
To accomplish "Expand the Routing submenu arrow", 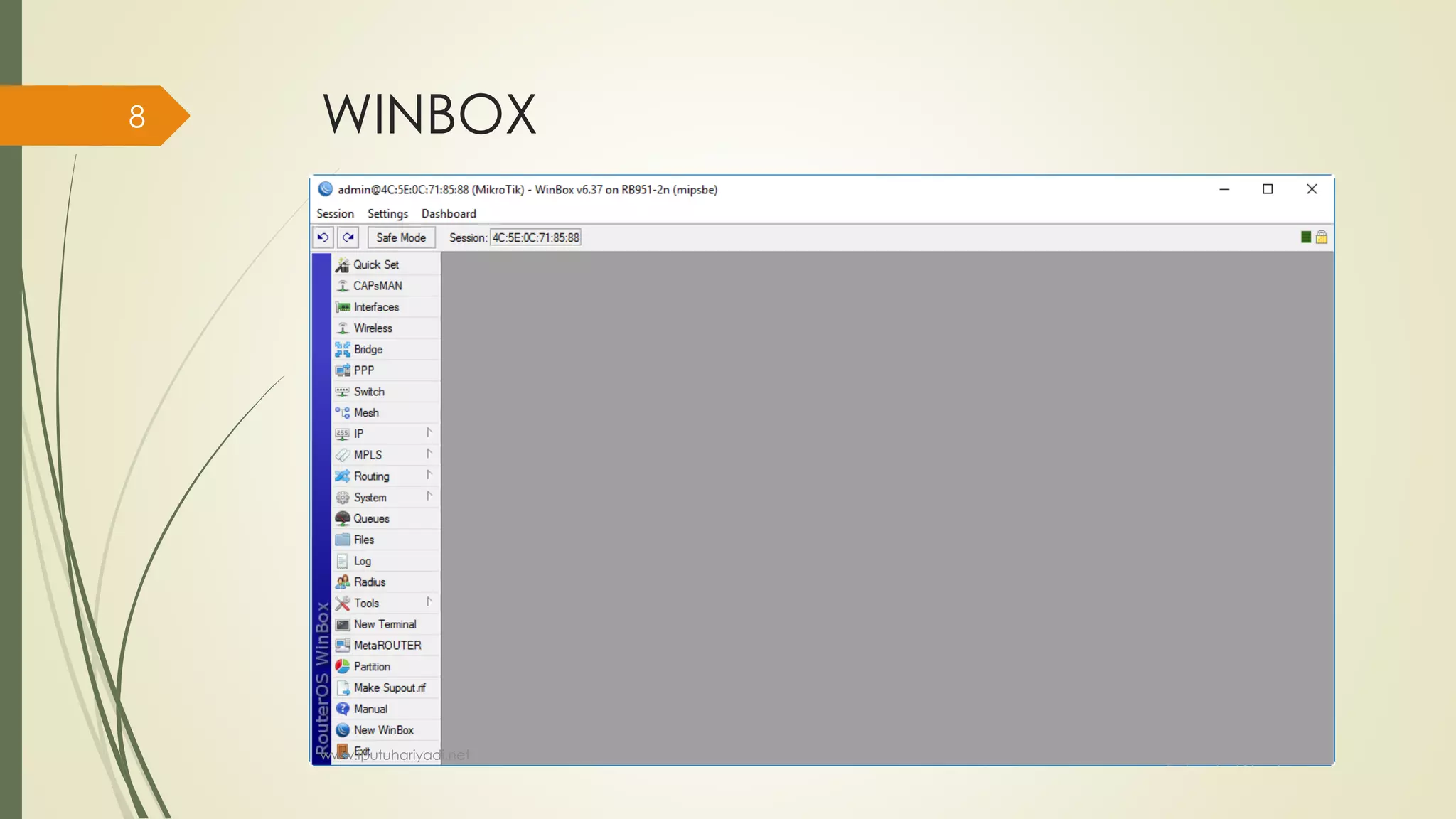I will click(429, 475).
